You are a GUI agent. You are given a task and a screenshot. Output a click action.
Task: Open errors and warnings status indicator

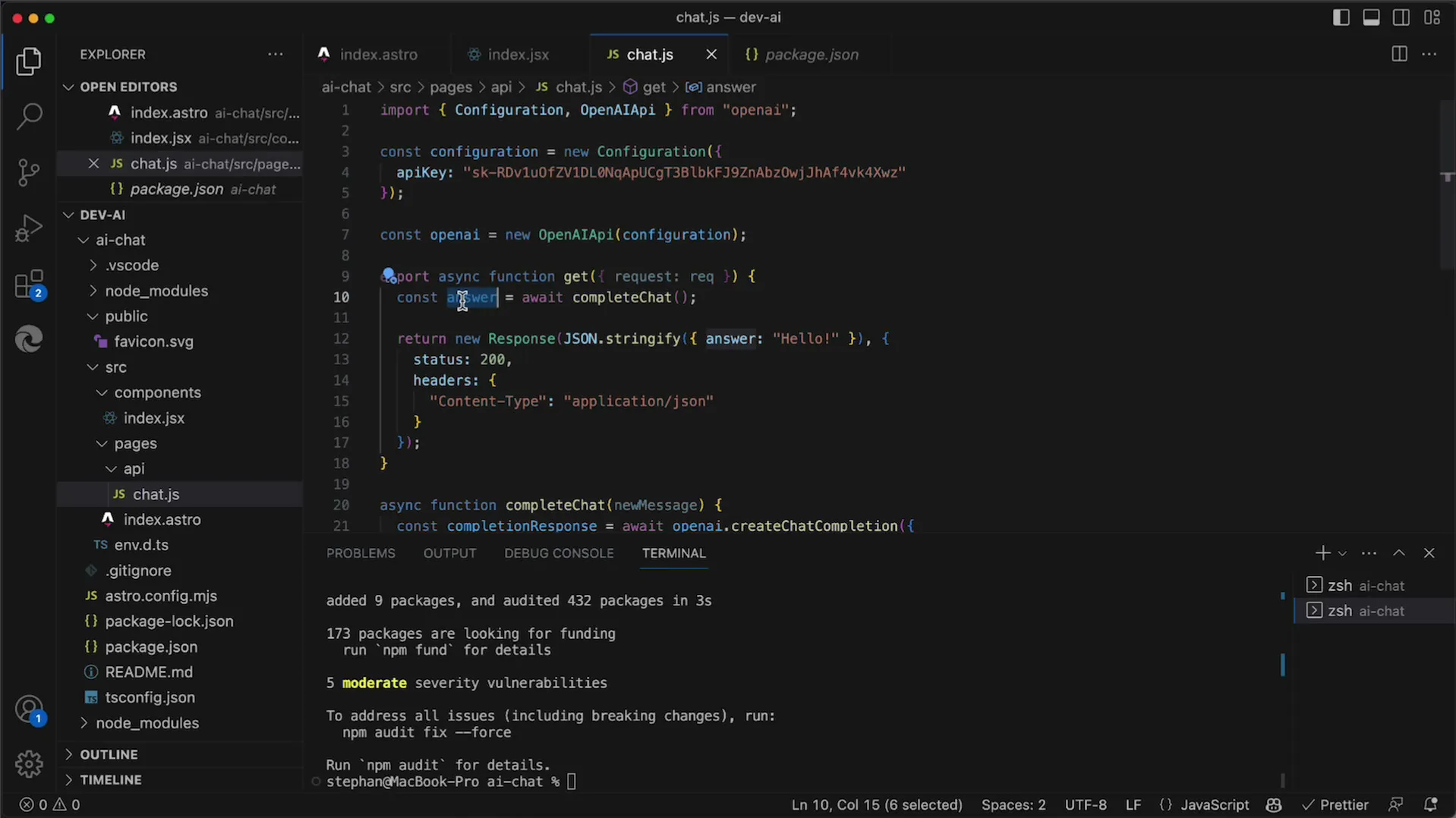[x=49, y=805]
